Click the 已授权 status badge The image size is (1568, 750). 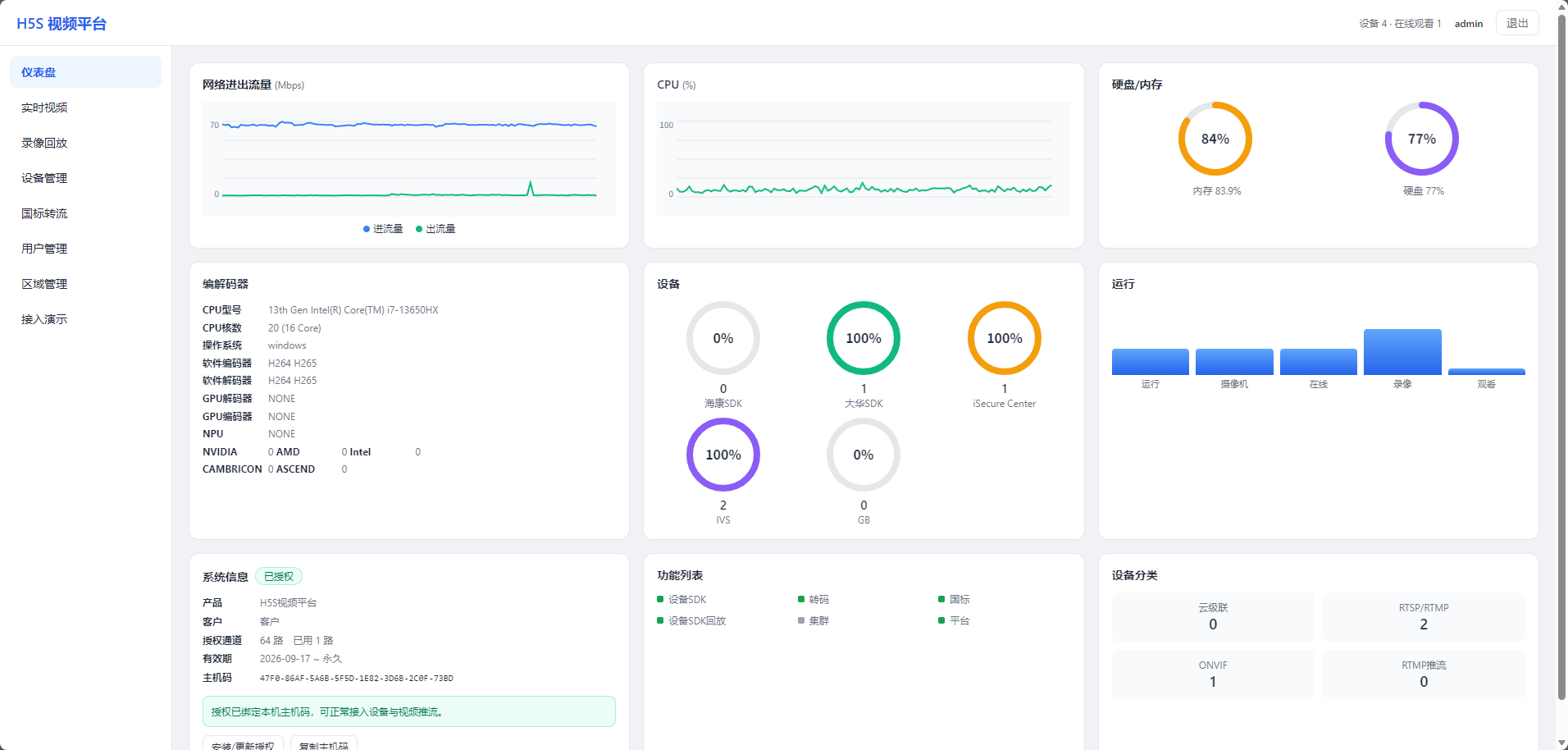279,577
